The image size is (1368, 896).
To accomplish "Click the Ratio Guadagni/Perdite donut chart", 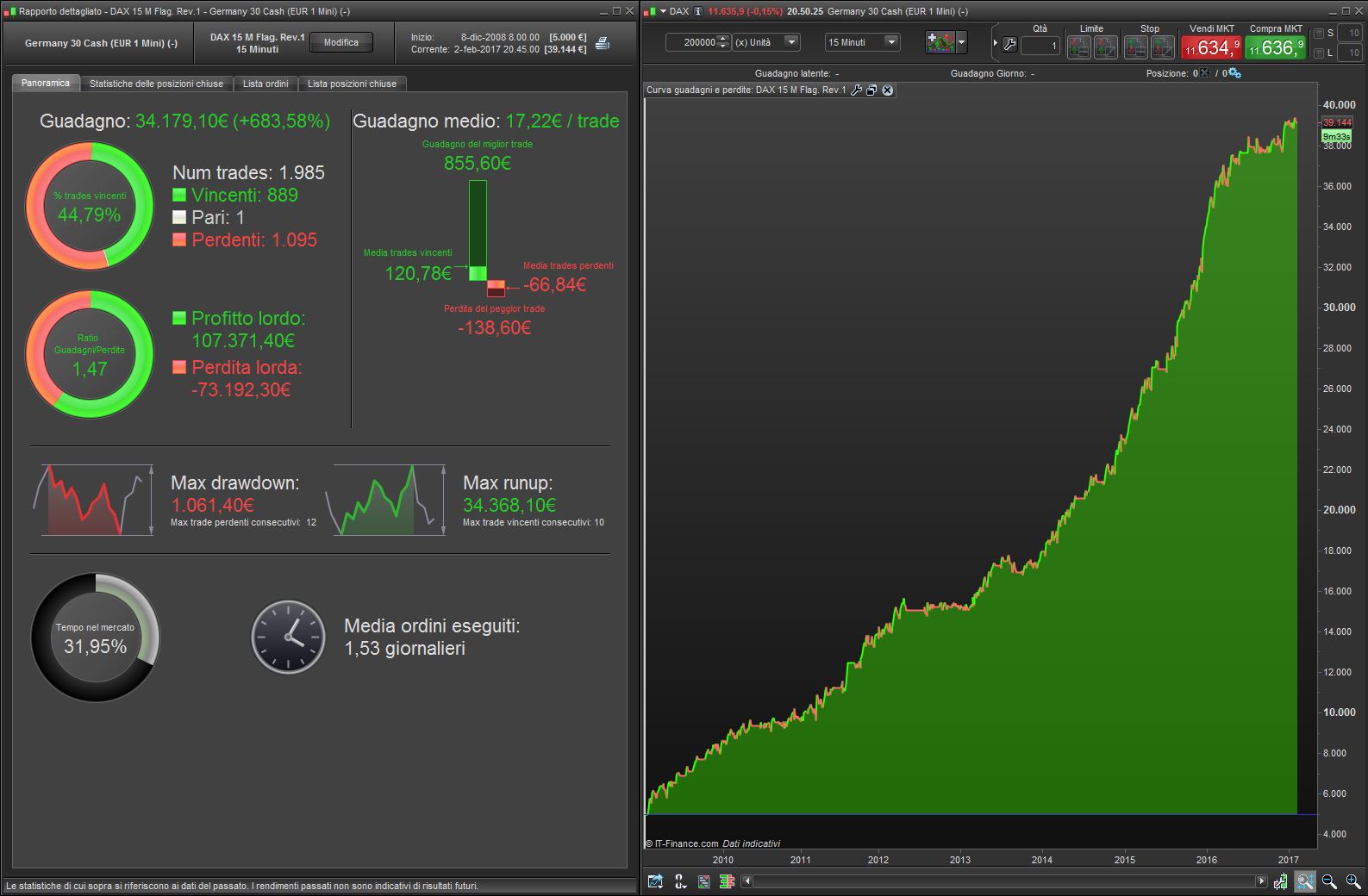I will click(90, 354).
